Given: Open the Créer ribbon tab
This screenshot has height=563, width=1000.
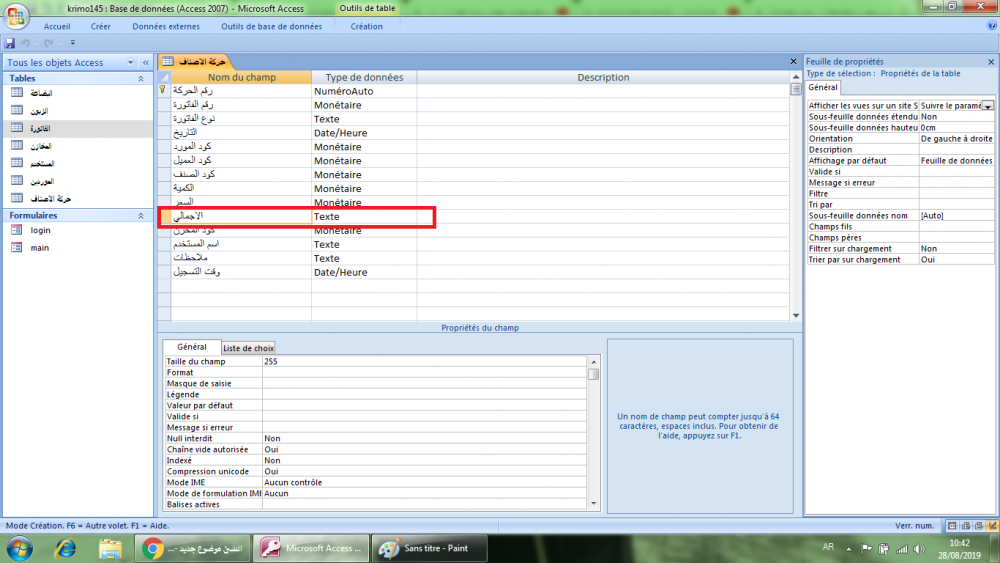Looking at the screenshot, I should tap(101, 27).
